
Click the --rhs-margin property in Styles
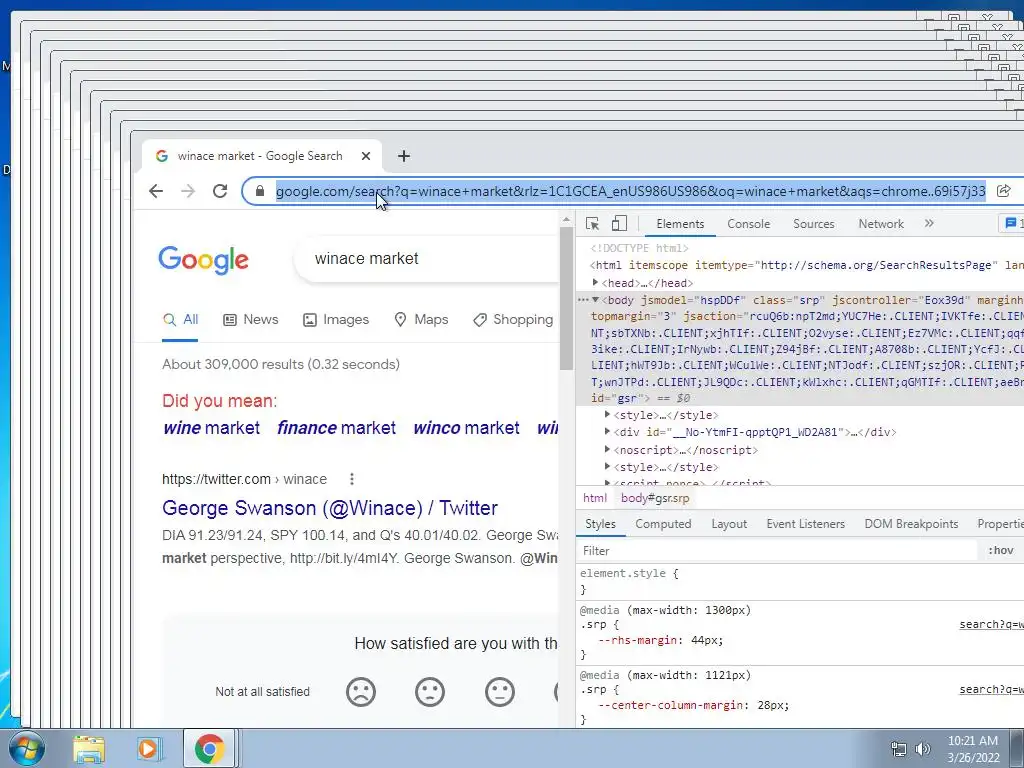(637, 641)
